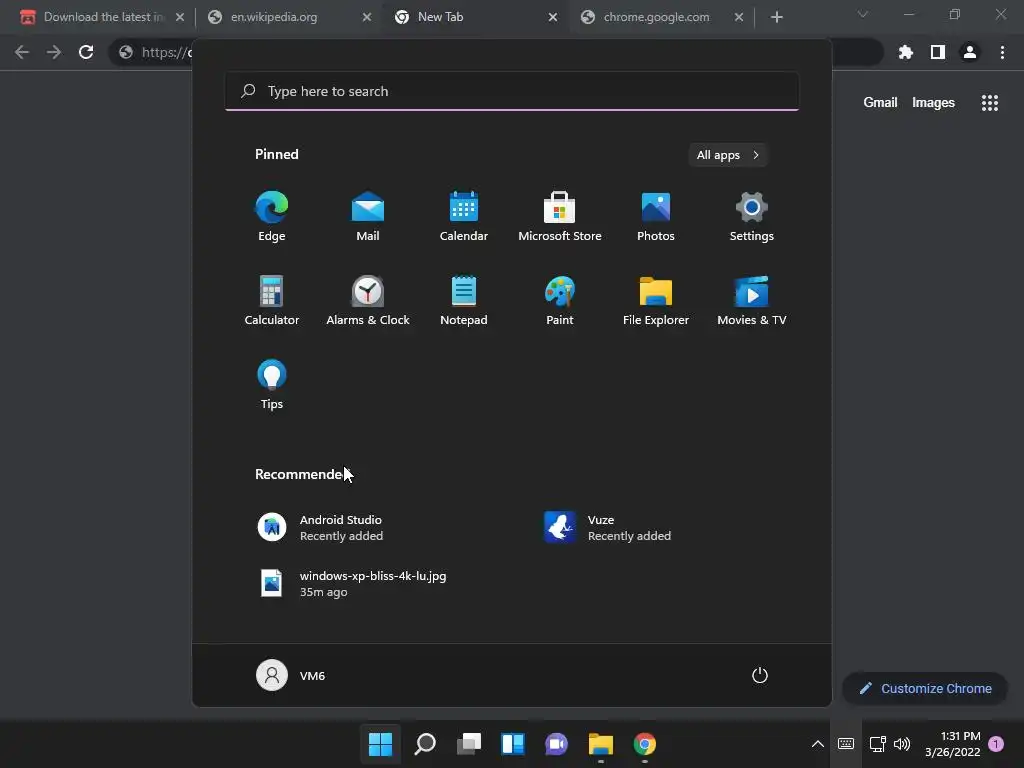Reload the current Chrome page

86,52
